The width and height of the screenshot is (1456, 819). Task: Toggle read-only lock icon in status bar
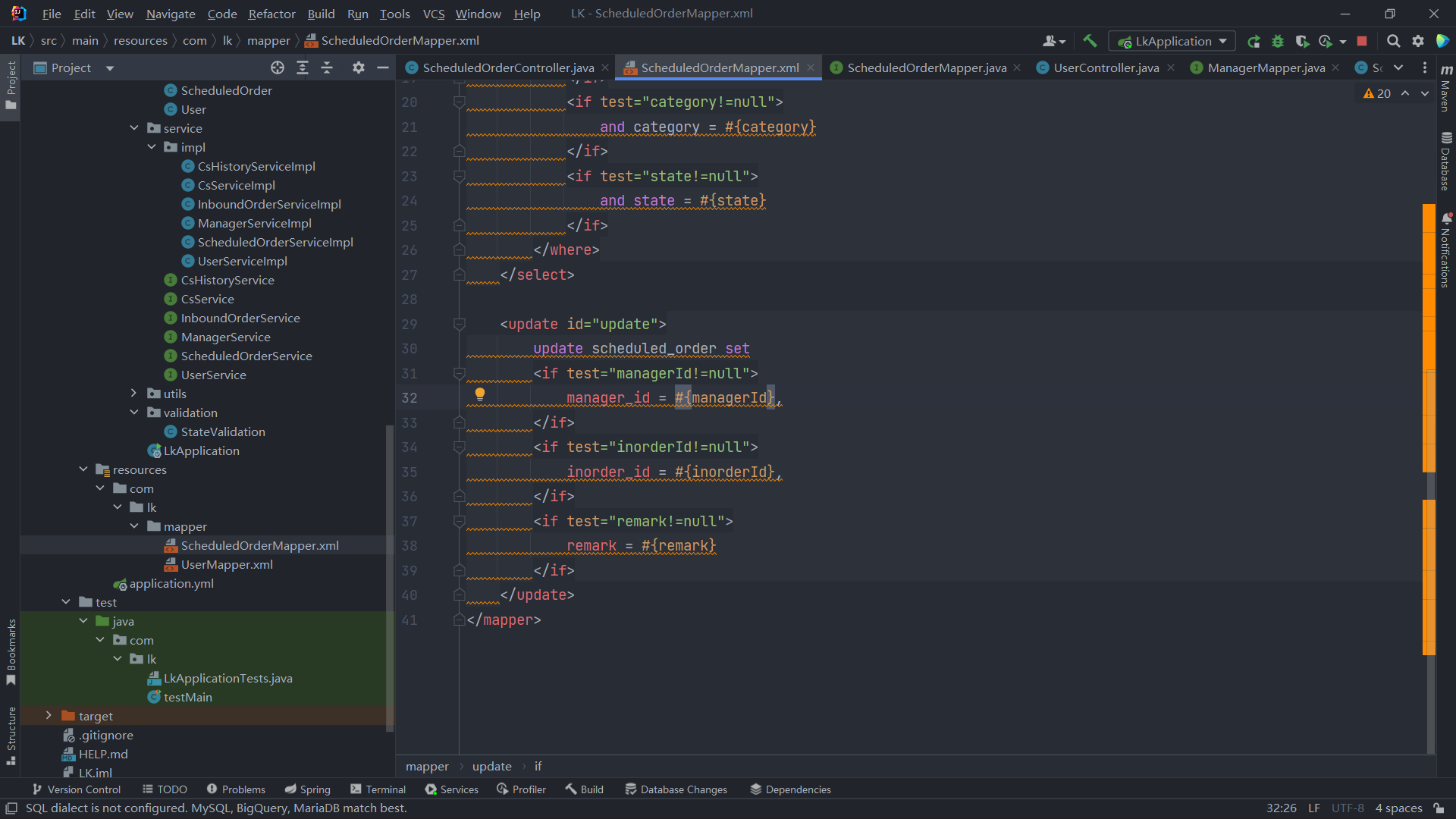pos(1439,808)
